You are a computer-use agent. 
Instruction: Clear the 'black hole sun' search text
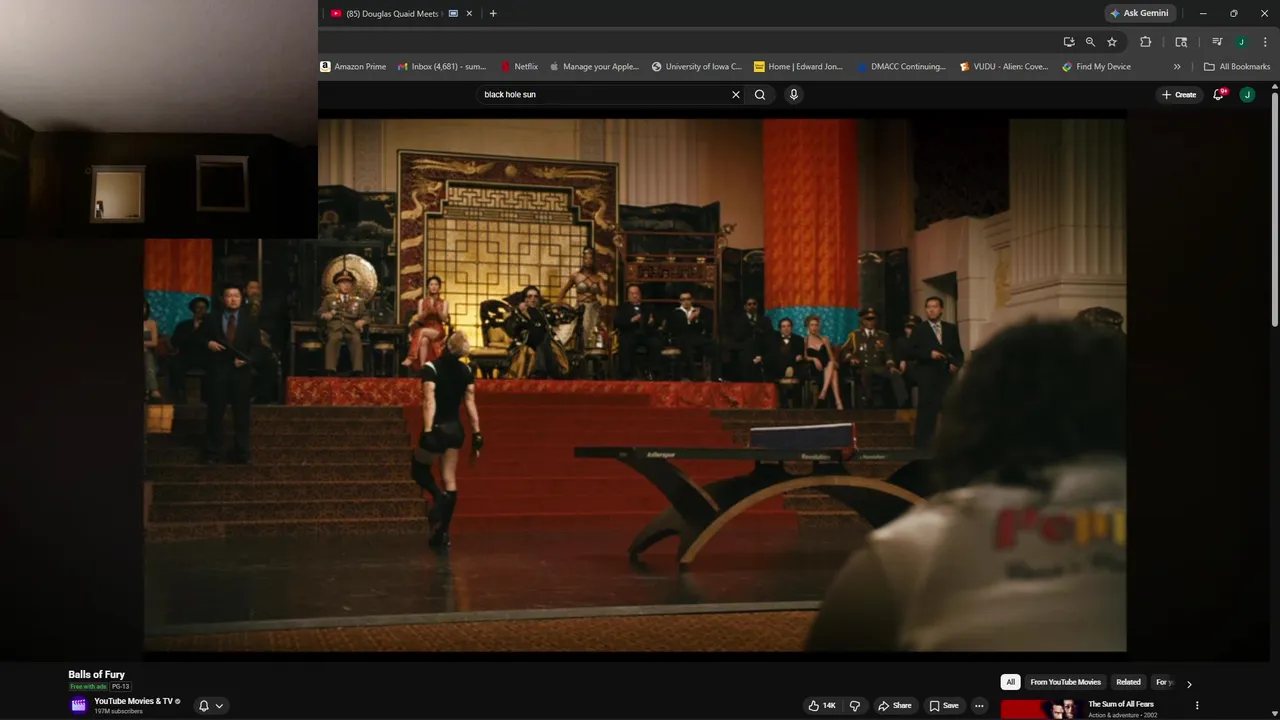coord(736,95)
